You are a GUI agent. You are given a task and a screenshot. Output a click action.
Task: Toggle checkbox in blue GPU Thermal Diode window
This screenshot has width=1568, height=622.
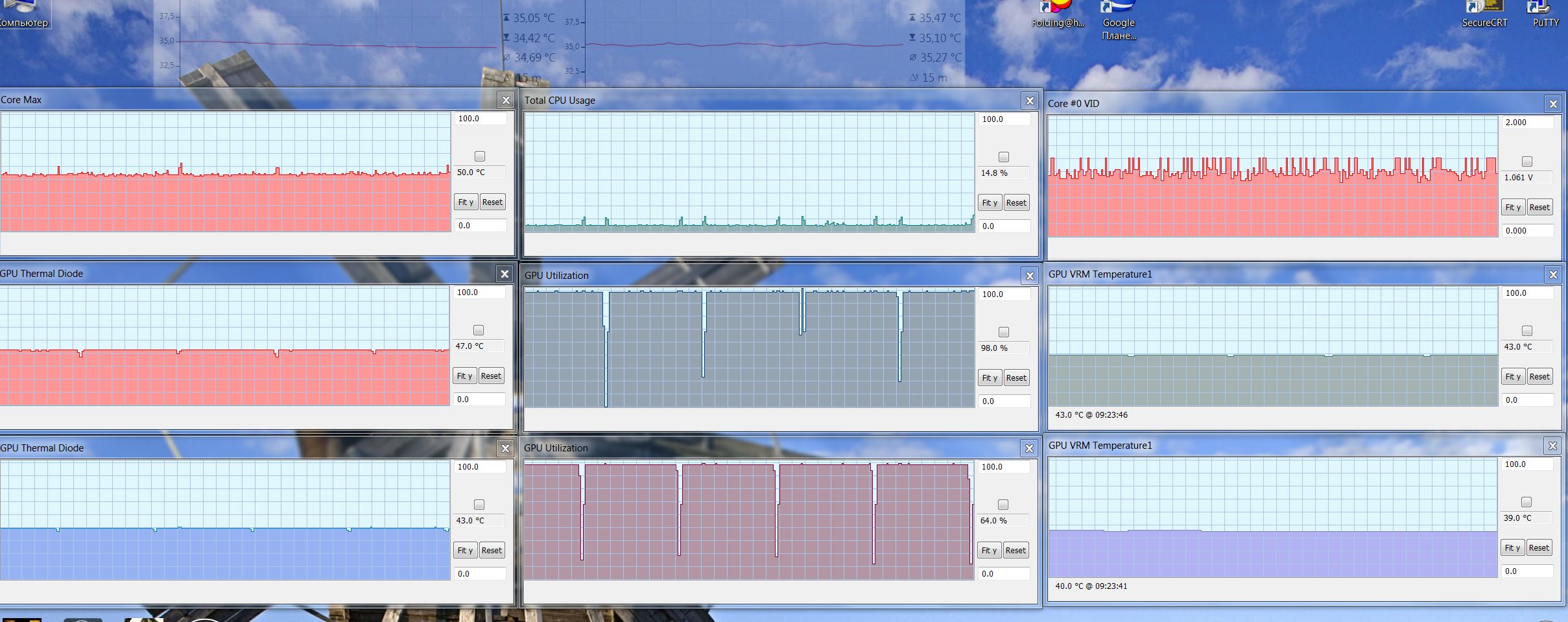(479, 505)
